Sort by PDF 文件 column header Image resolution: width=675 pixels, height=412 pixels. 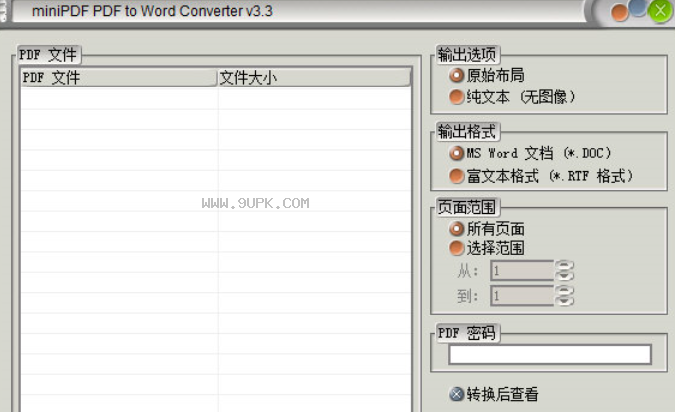119,78
